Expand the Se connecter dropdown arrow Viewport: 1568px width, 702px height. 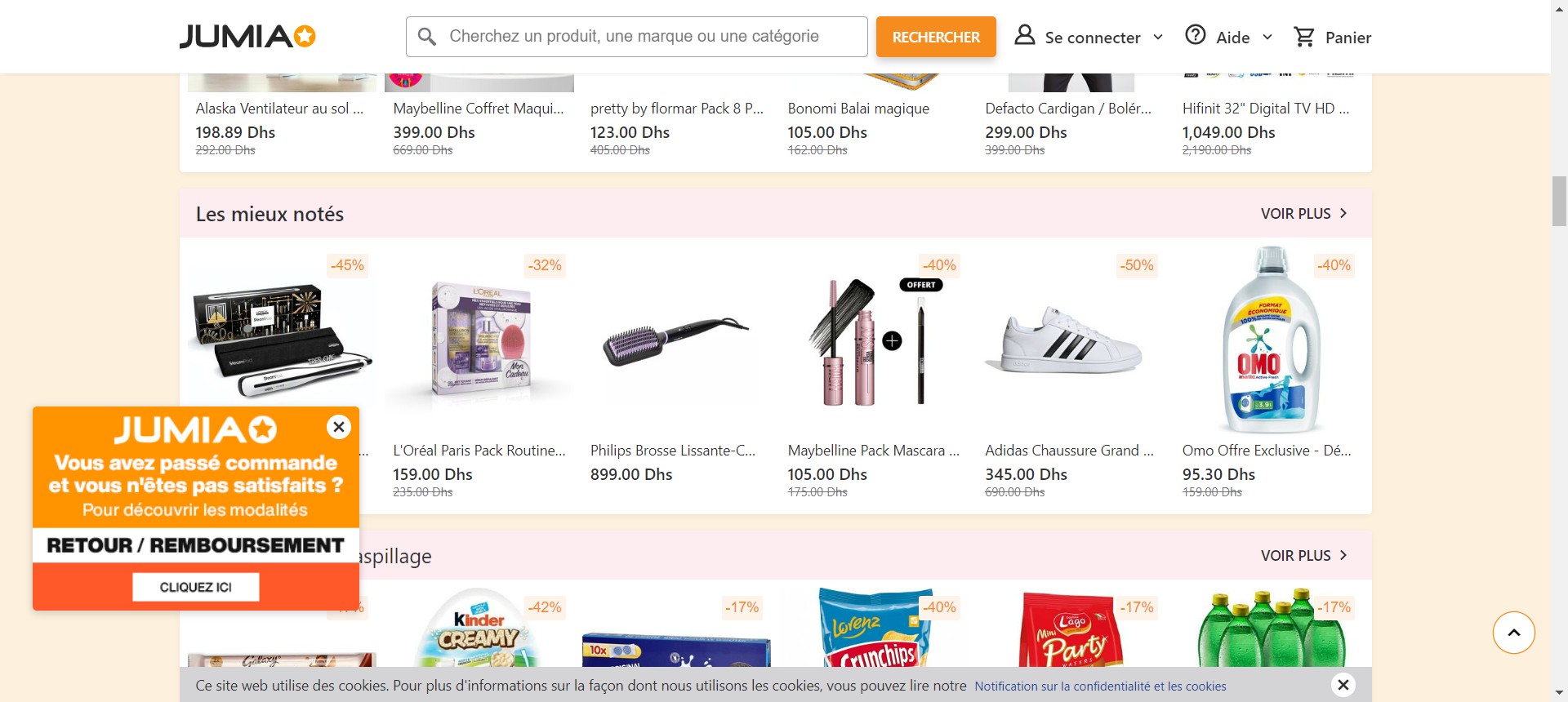pyautogui.click(x=1158, y=38)
